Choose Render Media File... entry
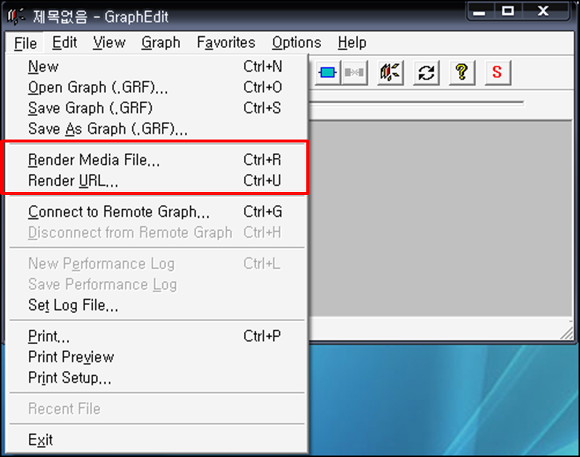Screen dimensions: 580x457 point(157,160)
